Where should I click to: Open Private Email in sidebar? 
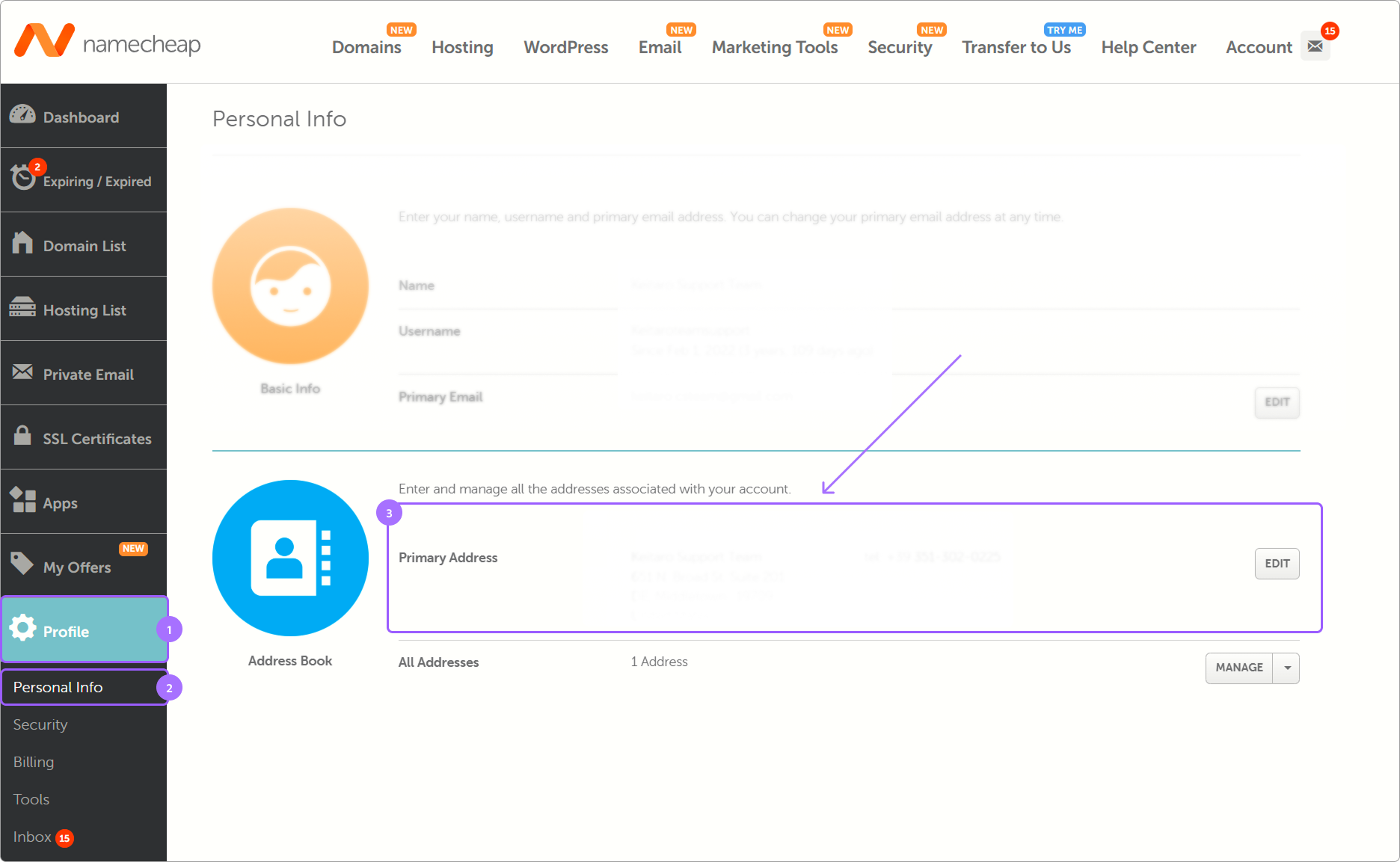(x=84, y=373)
